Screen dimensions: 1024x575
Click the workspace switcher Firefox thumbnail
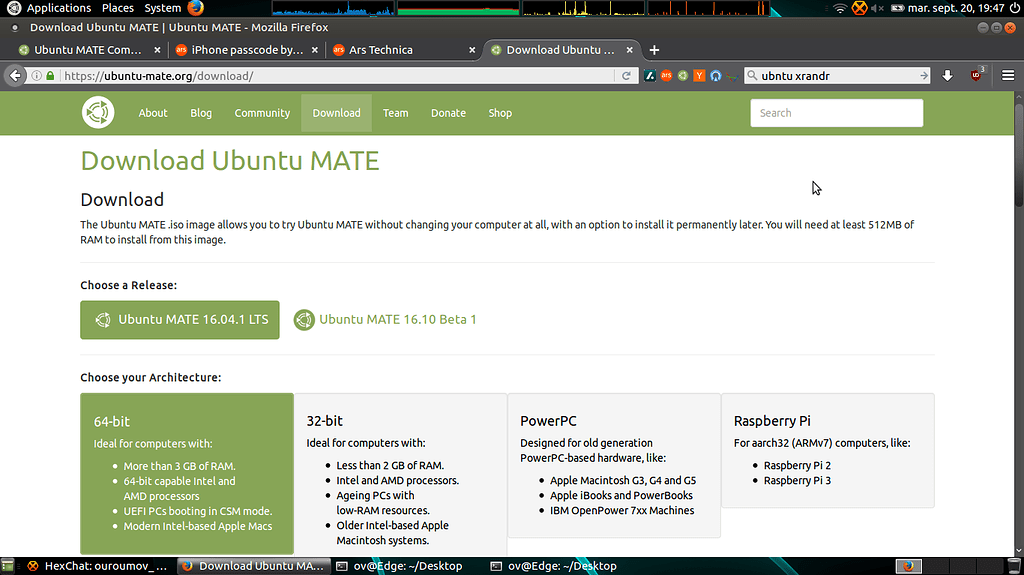click(908, 566)
